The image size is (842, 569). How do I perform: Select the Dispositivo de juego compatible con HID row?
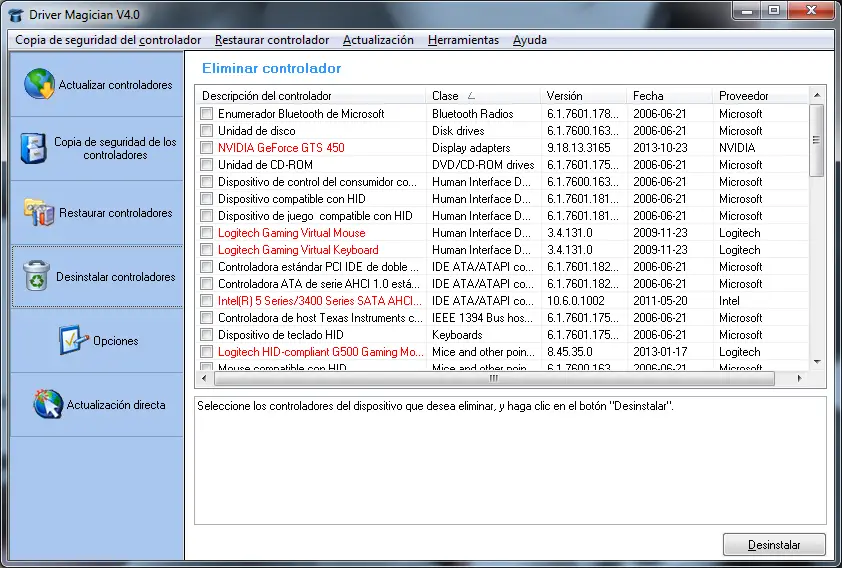[502, 216]
